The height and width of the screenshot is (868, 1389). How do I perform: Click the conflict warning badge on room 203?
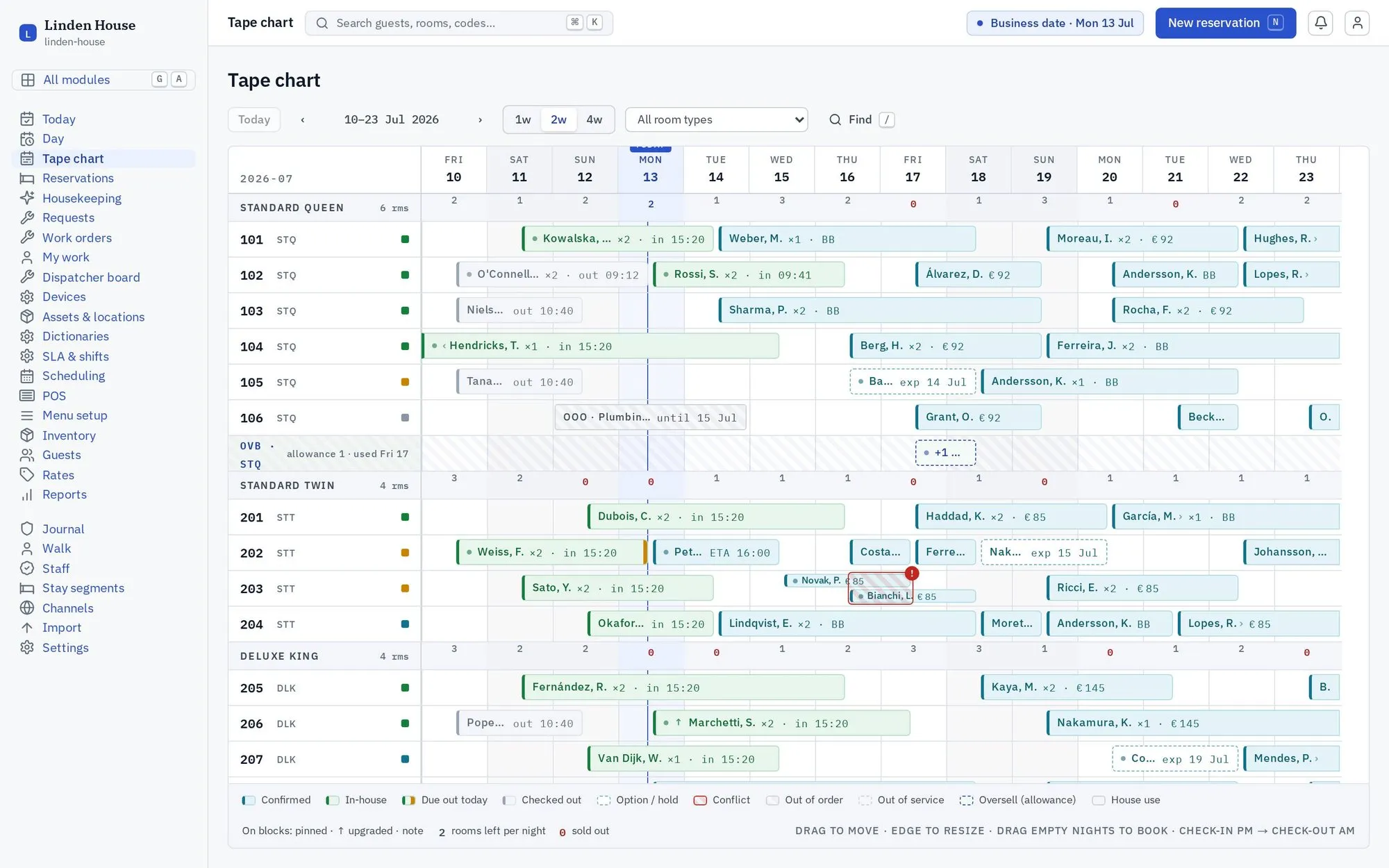point(912,574)
